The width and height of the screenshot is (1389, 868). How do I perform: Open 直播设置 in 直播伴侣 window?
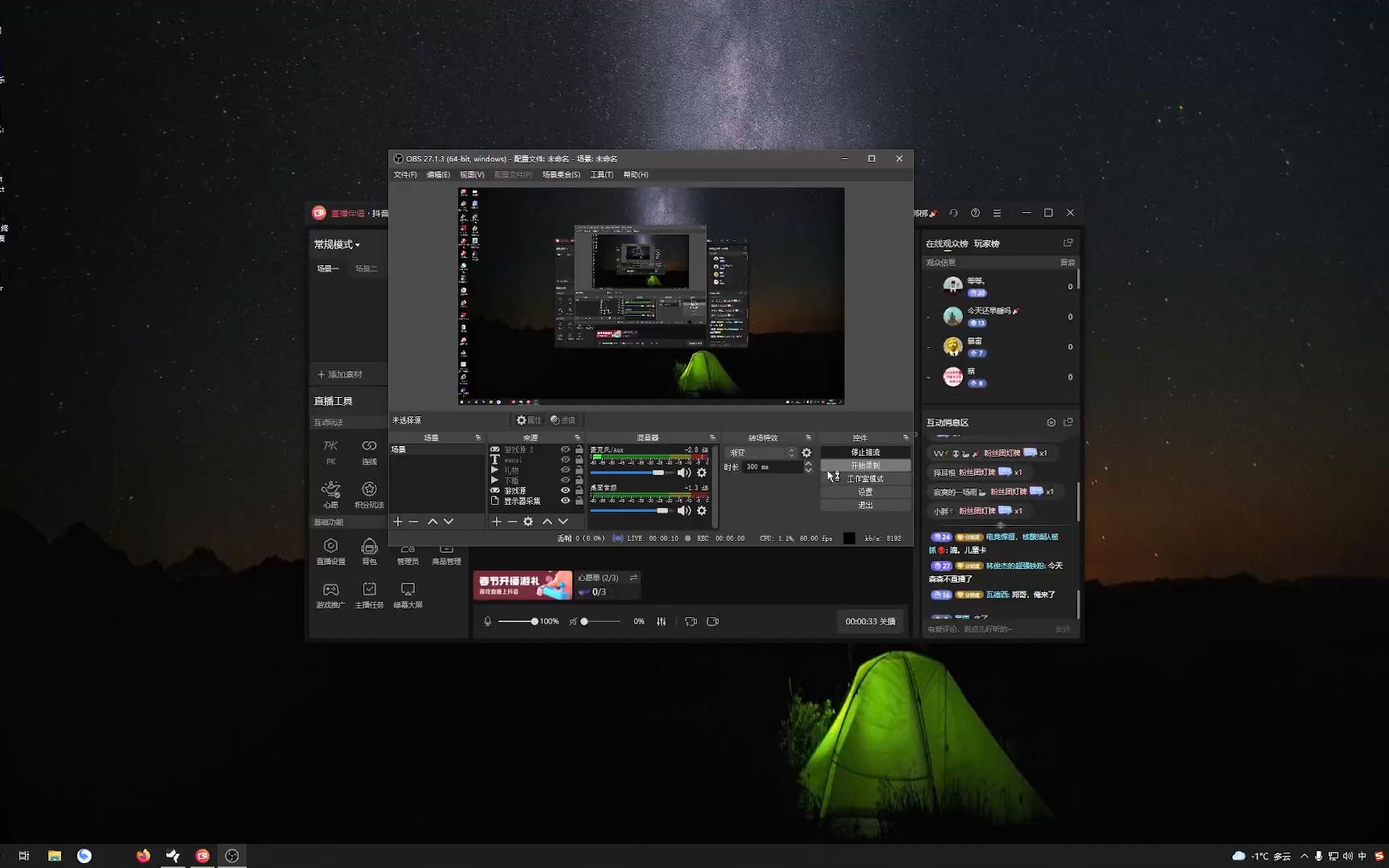pos(330,551)
